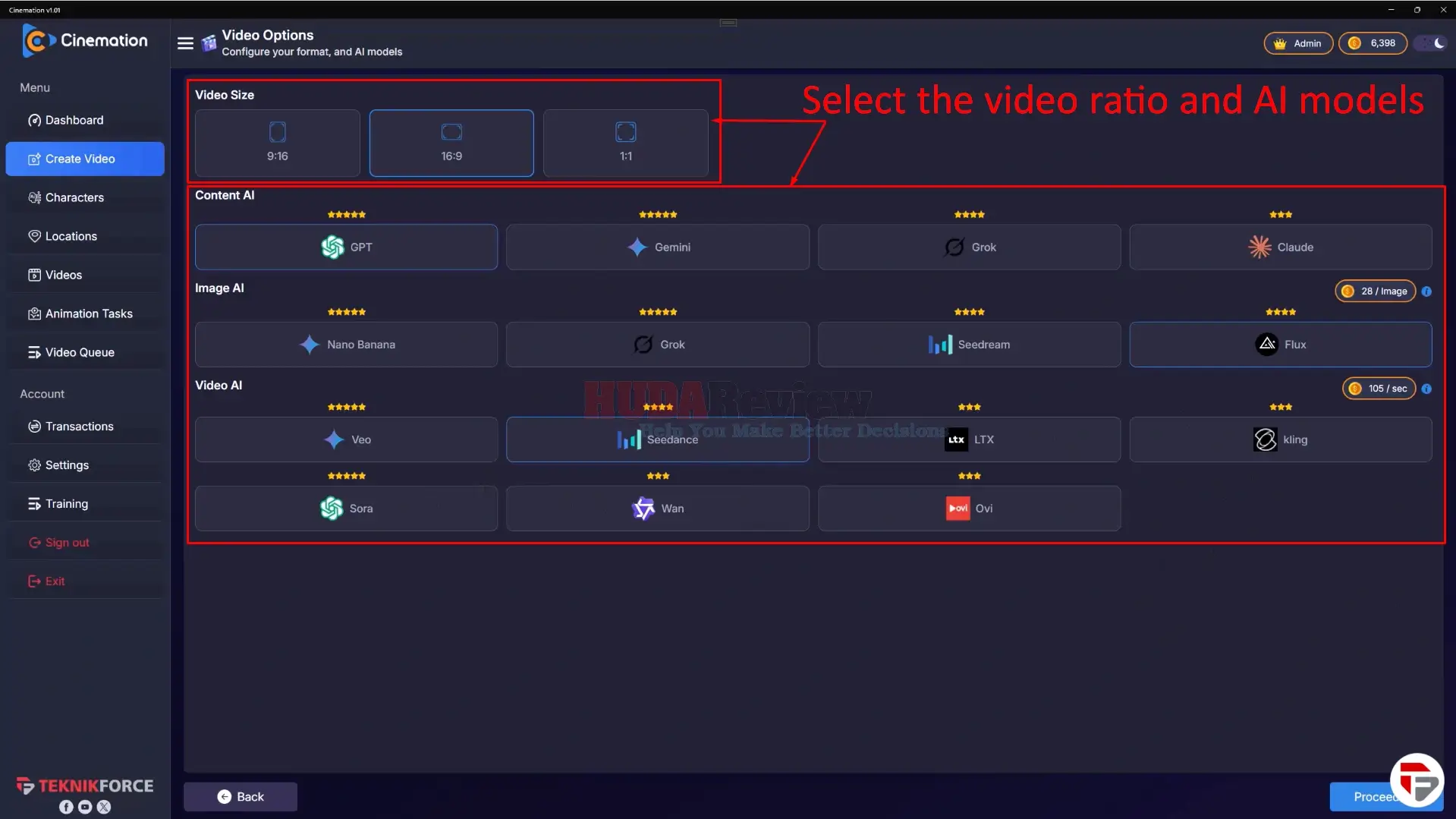Select Gemini content model
This screenshot has width=1456, height=819.
(x=658, y=247)
